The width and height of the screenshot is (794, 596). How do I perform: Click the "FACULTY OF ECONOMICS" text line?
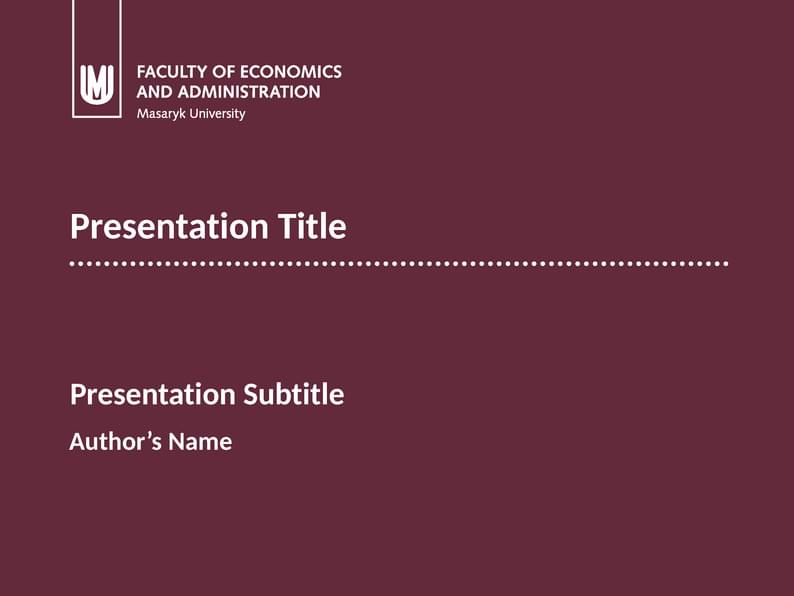tap(238, 72)
